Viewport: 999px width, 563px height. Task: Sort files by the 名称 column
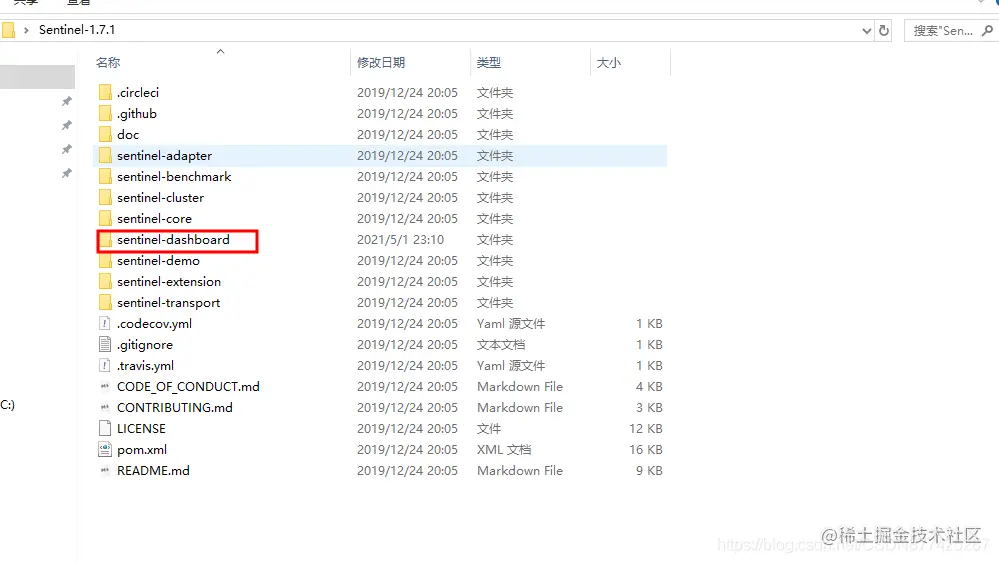108,62
